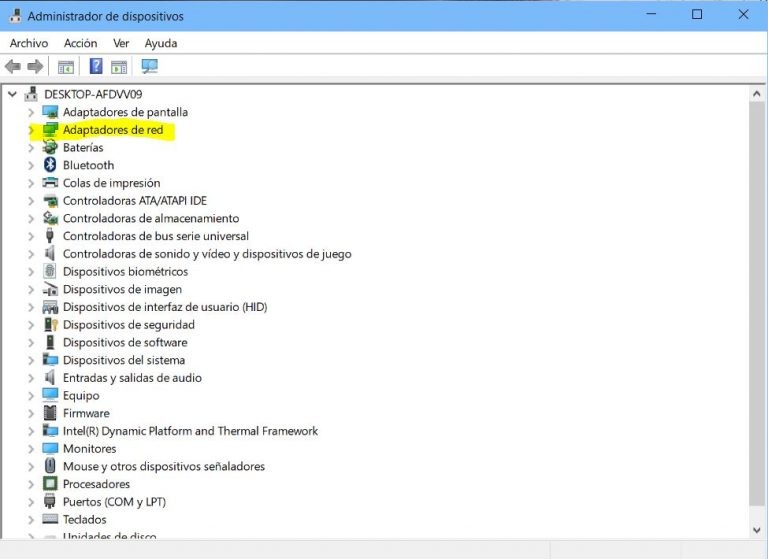Click the scrollbar down arrow

pyautogui.click(x=756, y=530)
